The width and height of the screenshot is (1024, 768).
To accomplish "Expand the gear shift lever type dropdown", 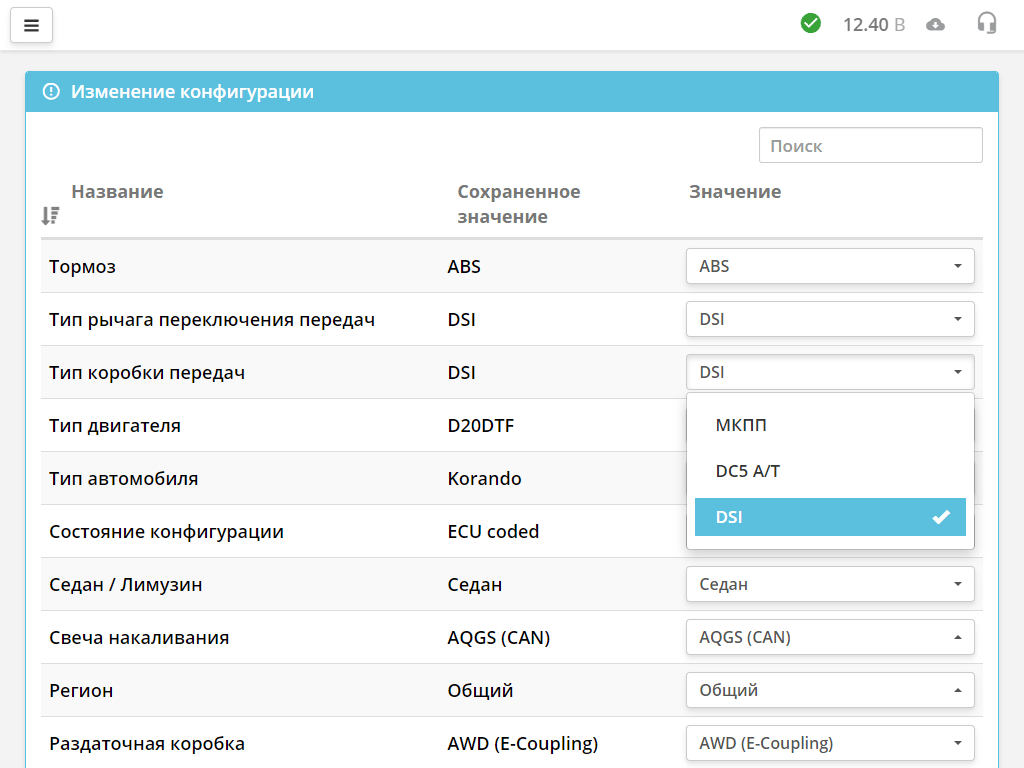I will [x=830, y=319].
